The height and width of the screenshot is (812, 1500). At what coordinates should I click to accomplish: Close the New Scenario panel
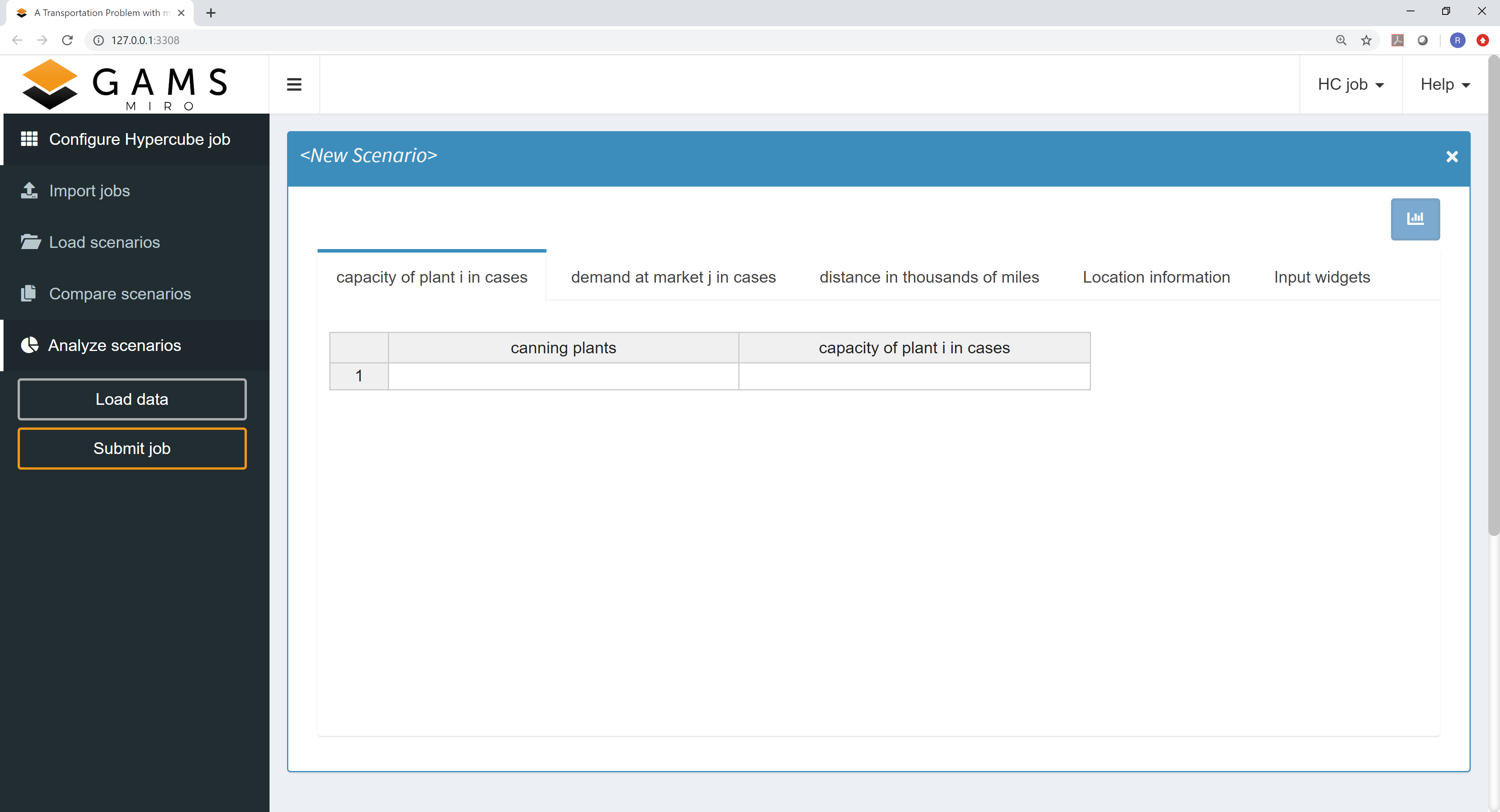[x=1452, y=157]
